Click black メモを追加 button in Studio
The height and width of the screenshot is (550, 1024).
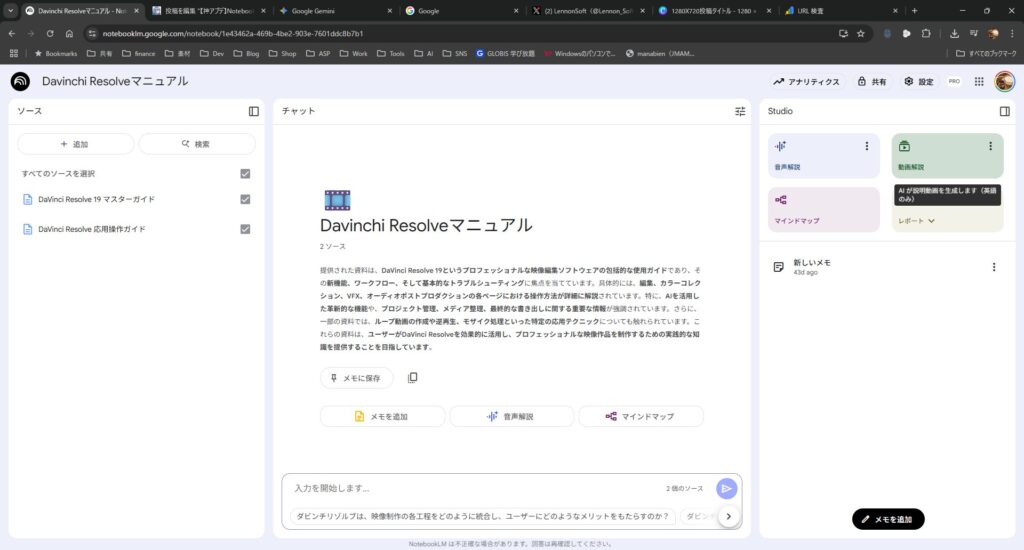(888, 519)
